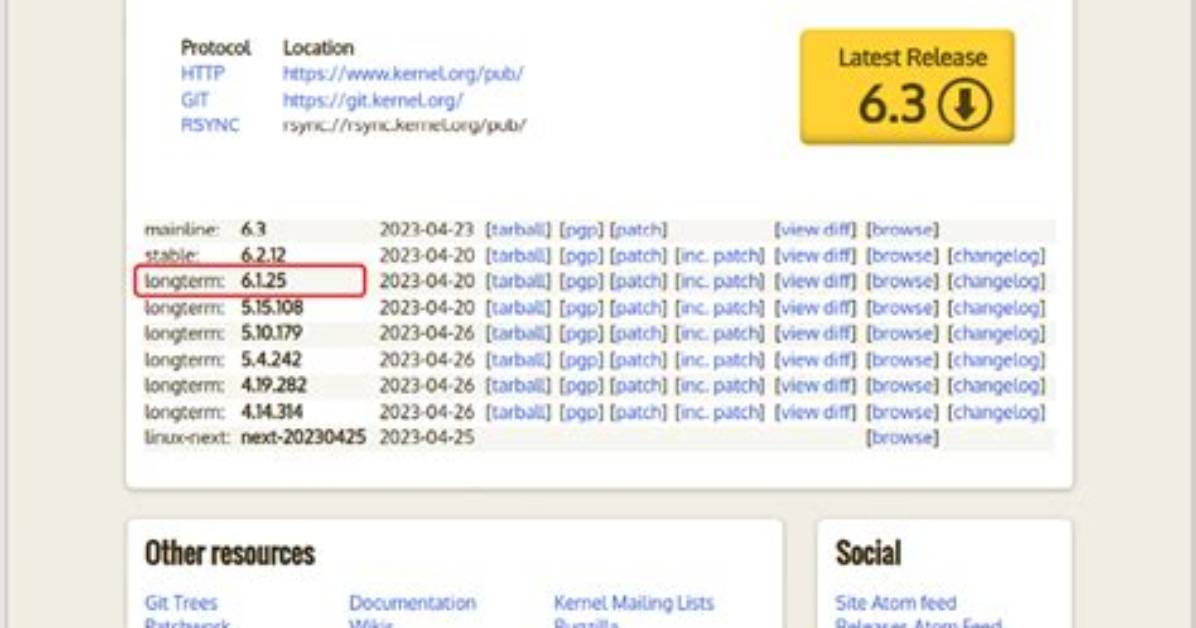Open the changelog for longterm 6.1.25

click(996, 281)
